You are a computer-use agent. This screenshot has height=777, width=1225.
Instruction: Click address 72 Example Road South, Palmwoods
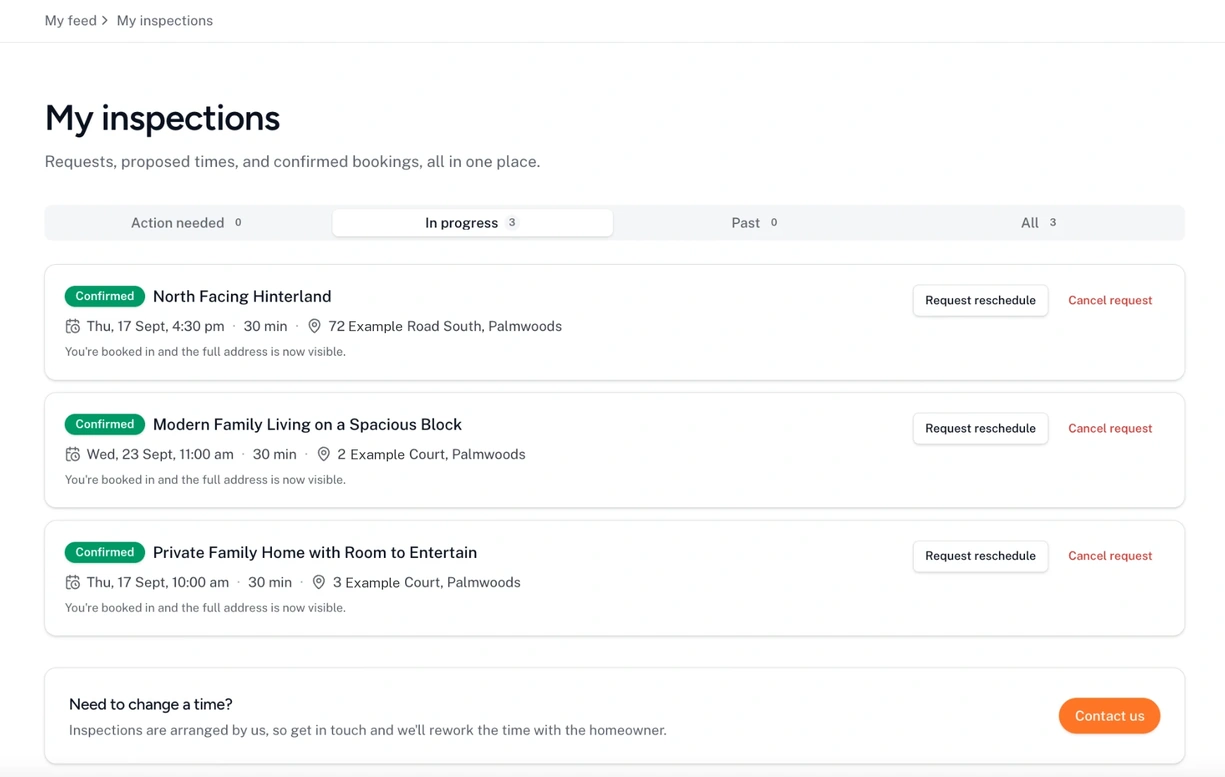tap(445, 326)
